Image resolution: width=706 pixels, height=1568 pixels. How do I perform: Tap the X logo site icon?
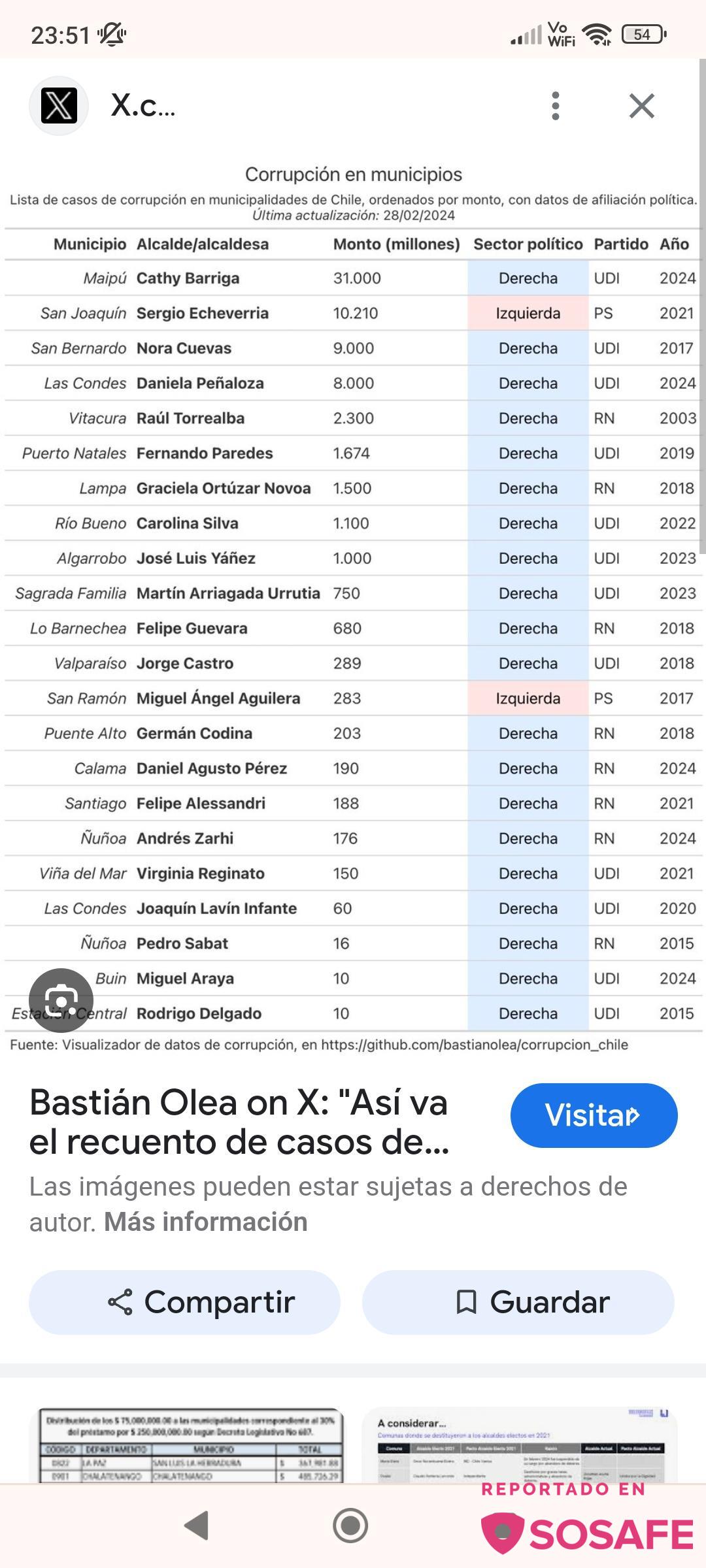[59, 106]
